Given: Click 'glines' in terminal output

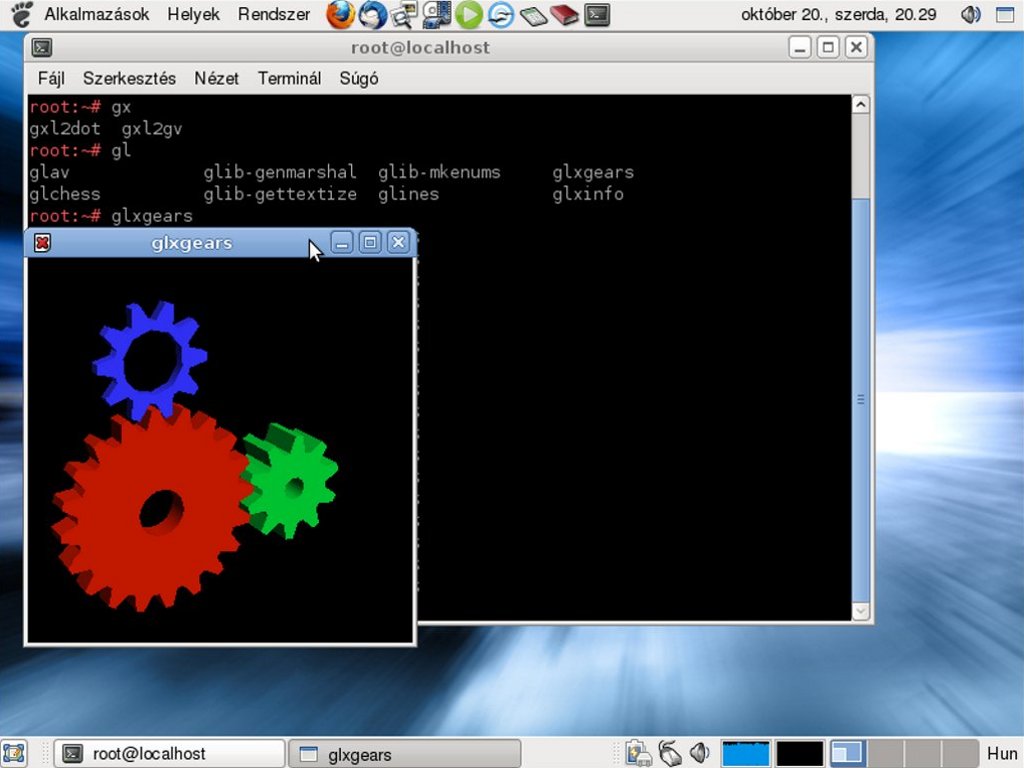Looking at the screenshot, I should point(408,194).
